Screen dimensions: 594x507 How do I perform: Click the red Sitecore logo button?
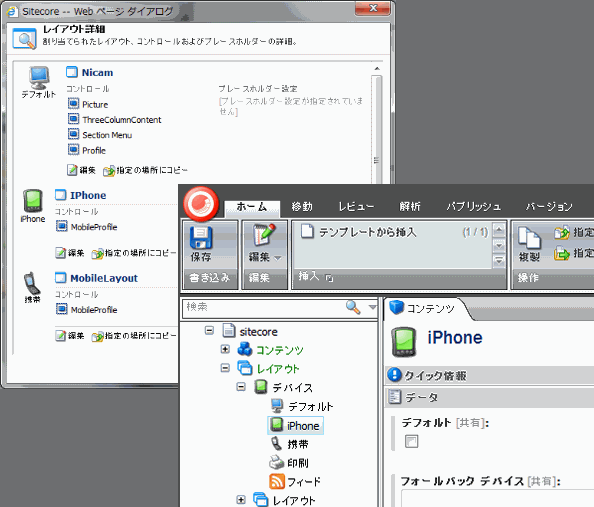(x=201, y=204)
